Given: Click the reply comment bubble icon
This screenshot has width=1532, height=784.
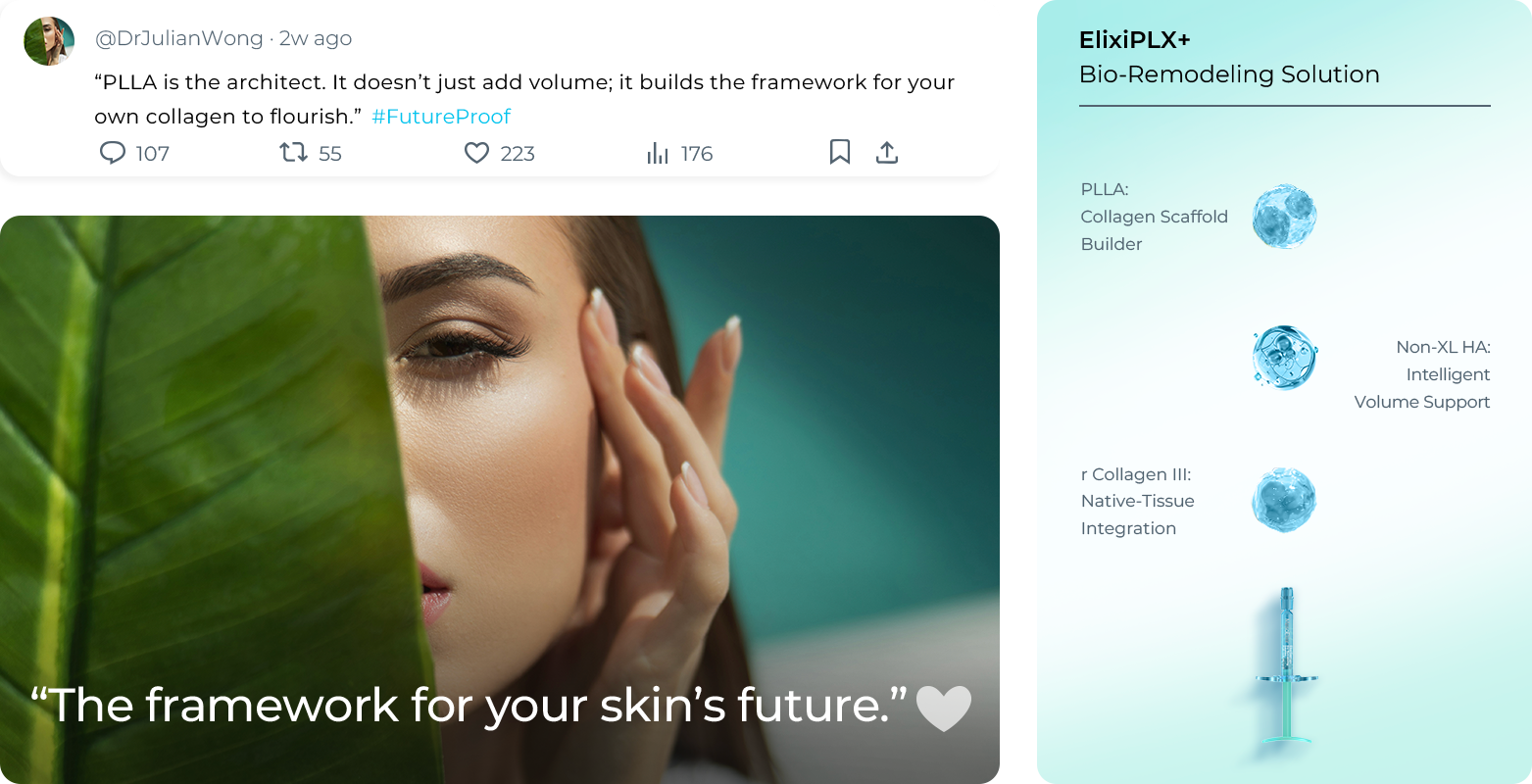Looking at the screenshot, I should tap(113, 153).
